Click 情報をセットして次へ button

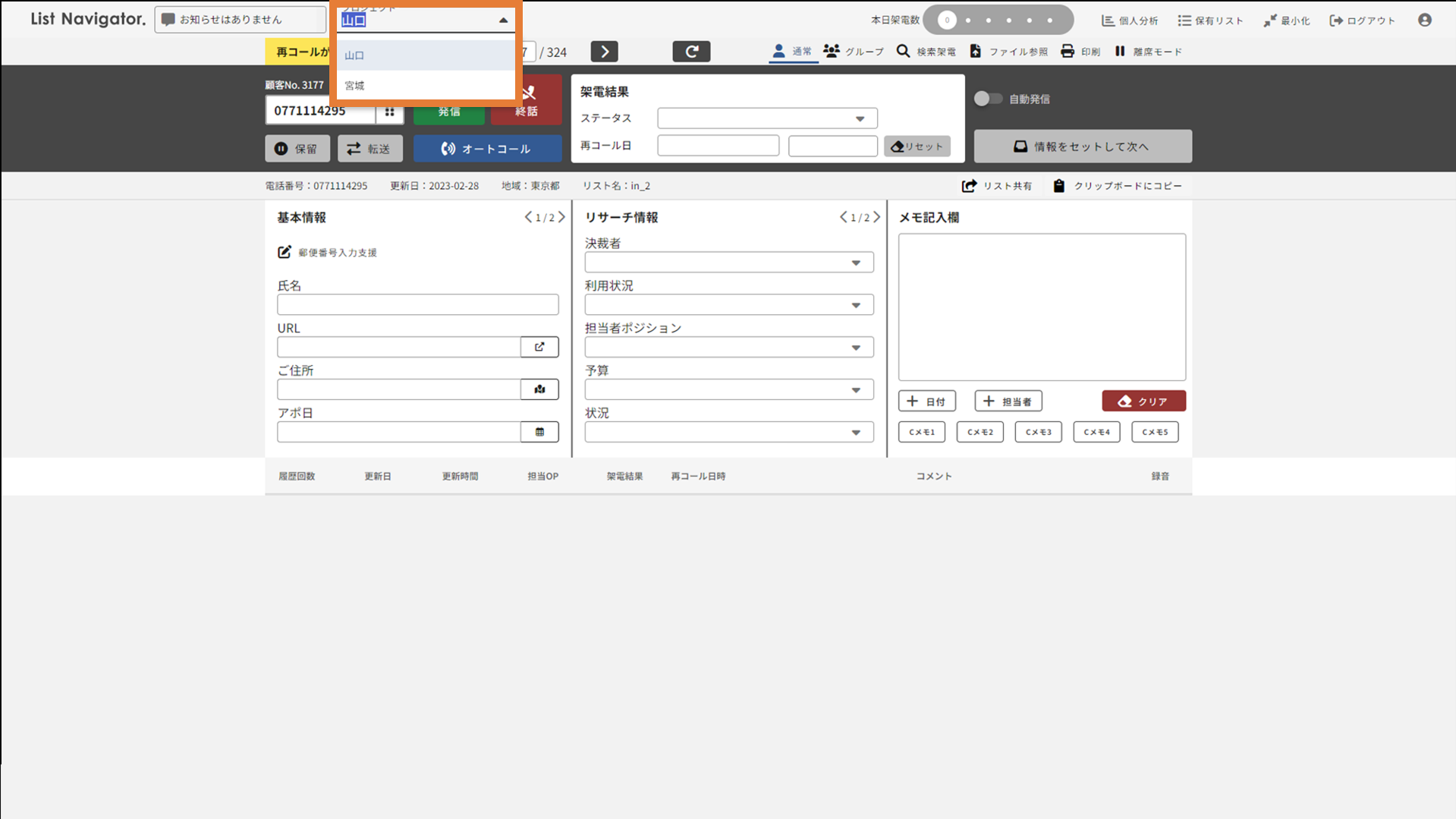pos(1082,146)
